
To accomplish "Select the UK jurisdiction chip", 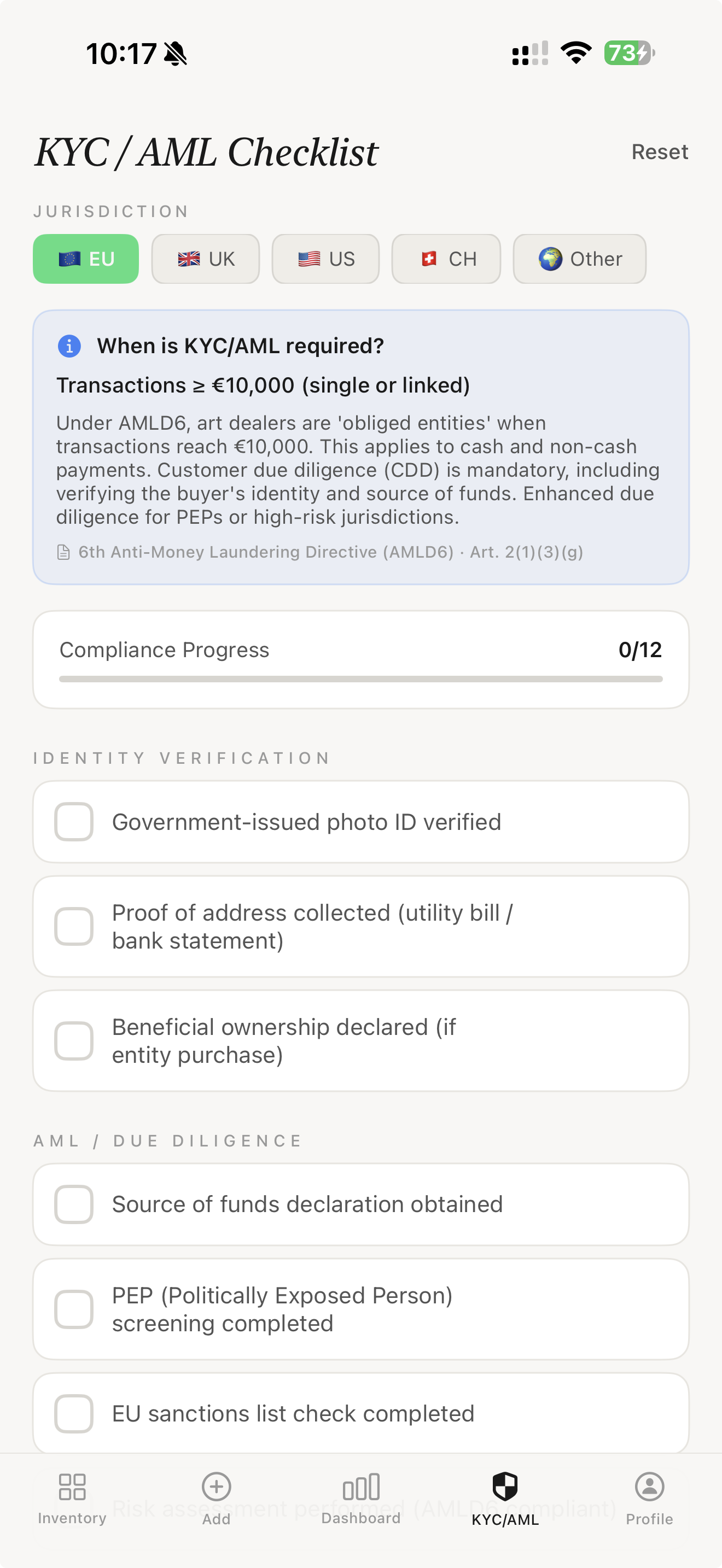I will coord(205,259).
